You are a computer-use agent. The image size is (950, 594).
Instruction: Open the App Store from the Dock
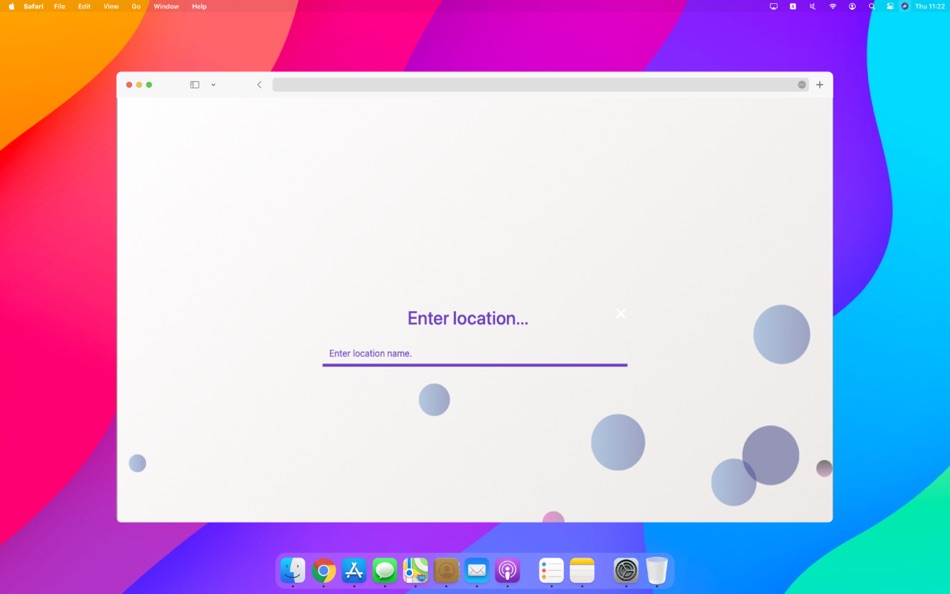(354, 571)
